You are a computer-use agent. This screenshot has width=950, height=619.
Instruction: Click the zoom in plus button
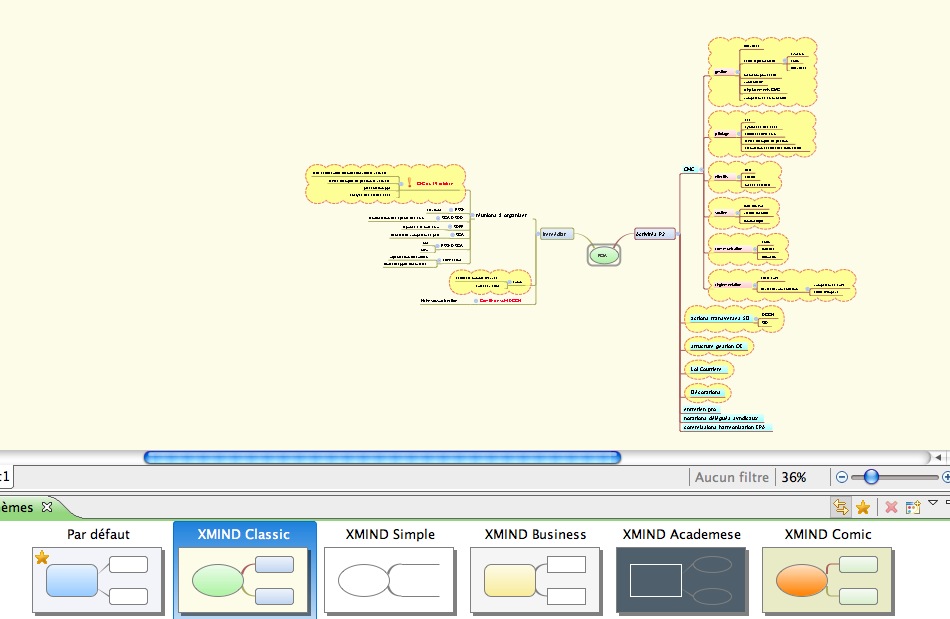pos(946,478)
